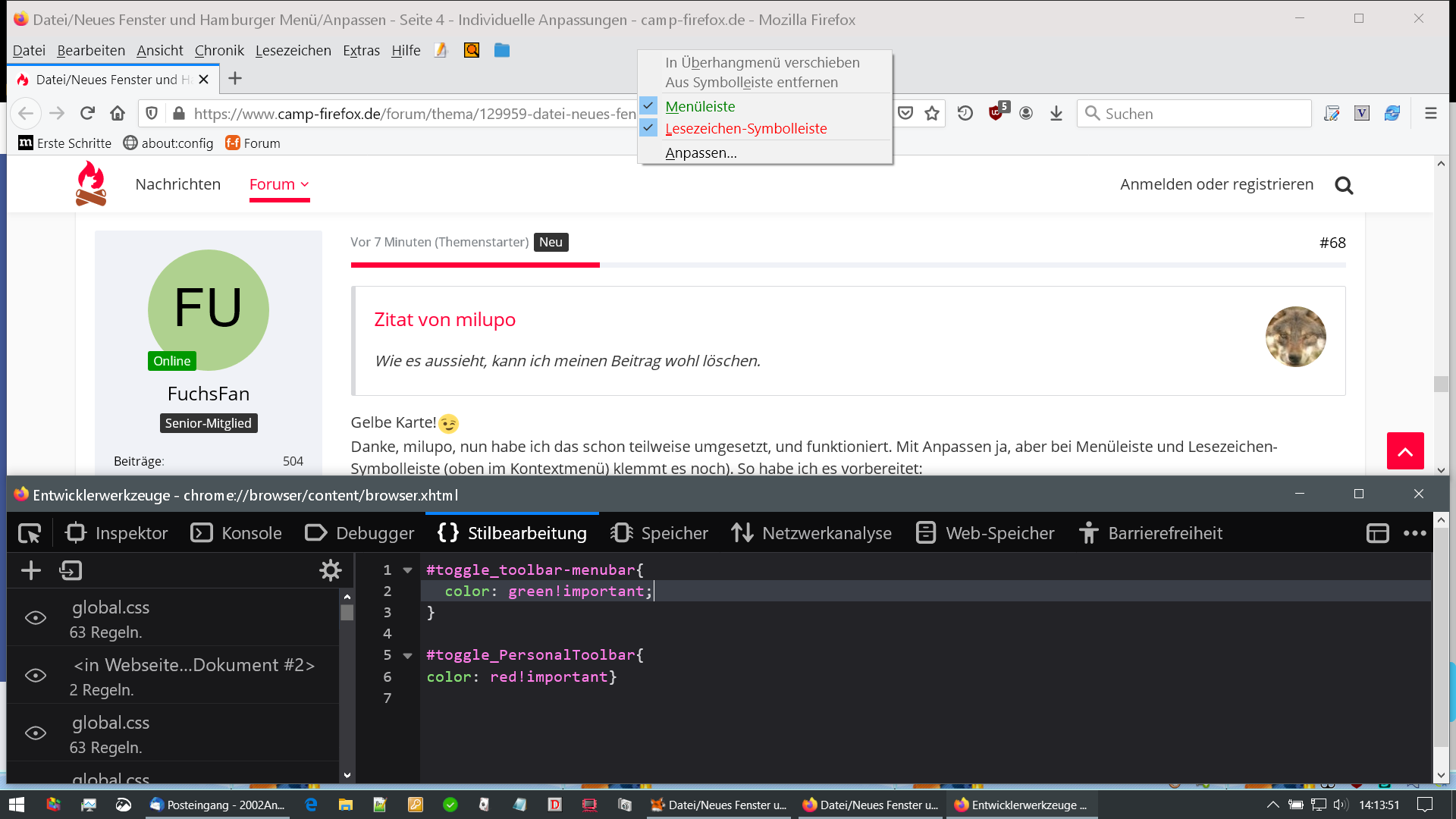Collapse the #toggle_toolbar-menubar rule fold arrow
This screenshot has width=1456, height=819.
click(x=407, y=570)
